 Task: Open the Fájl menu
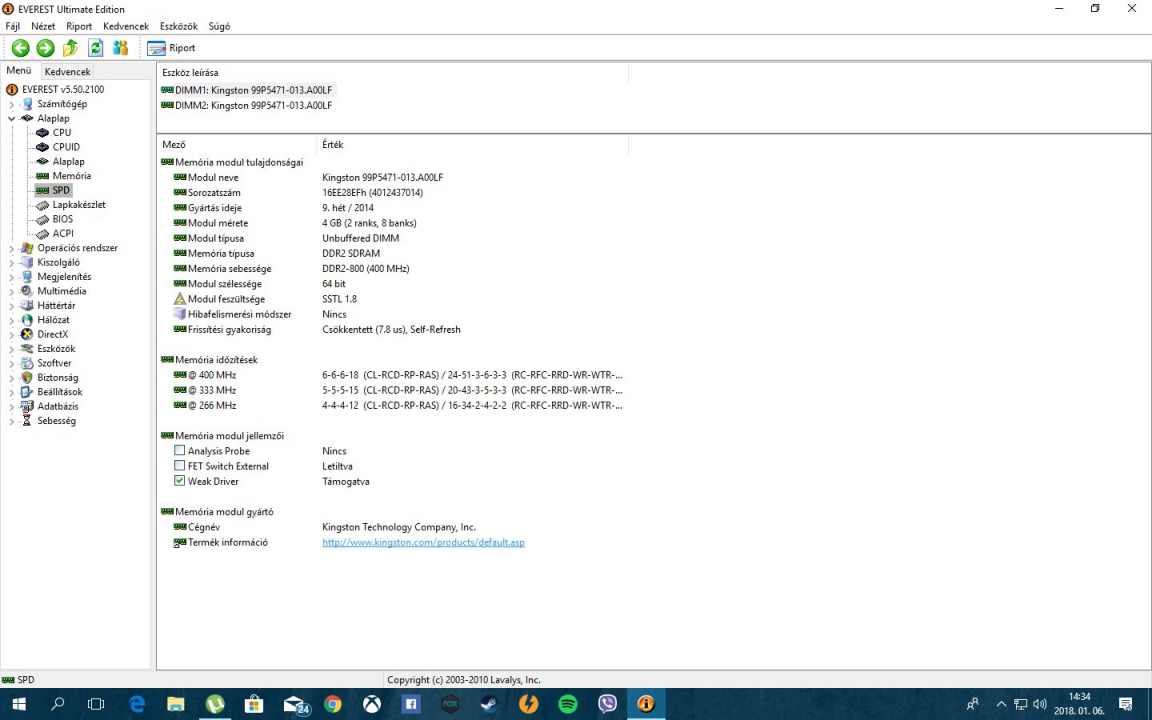(x=12, y=26)
